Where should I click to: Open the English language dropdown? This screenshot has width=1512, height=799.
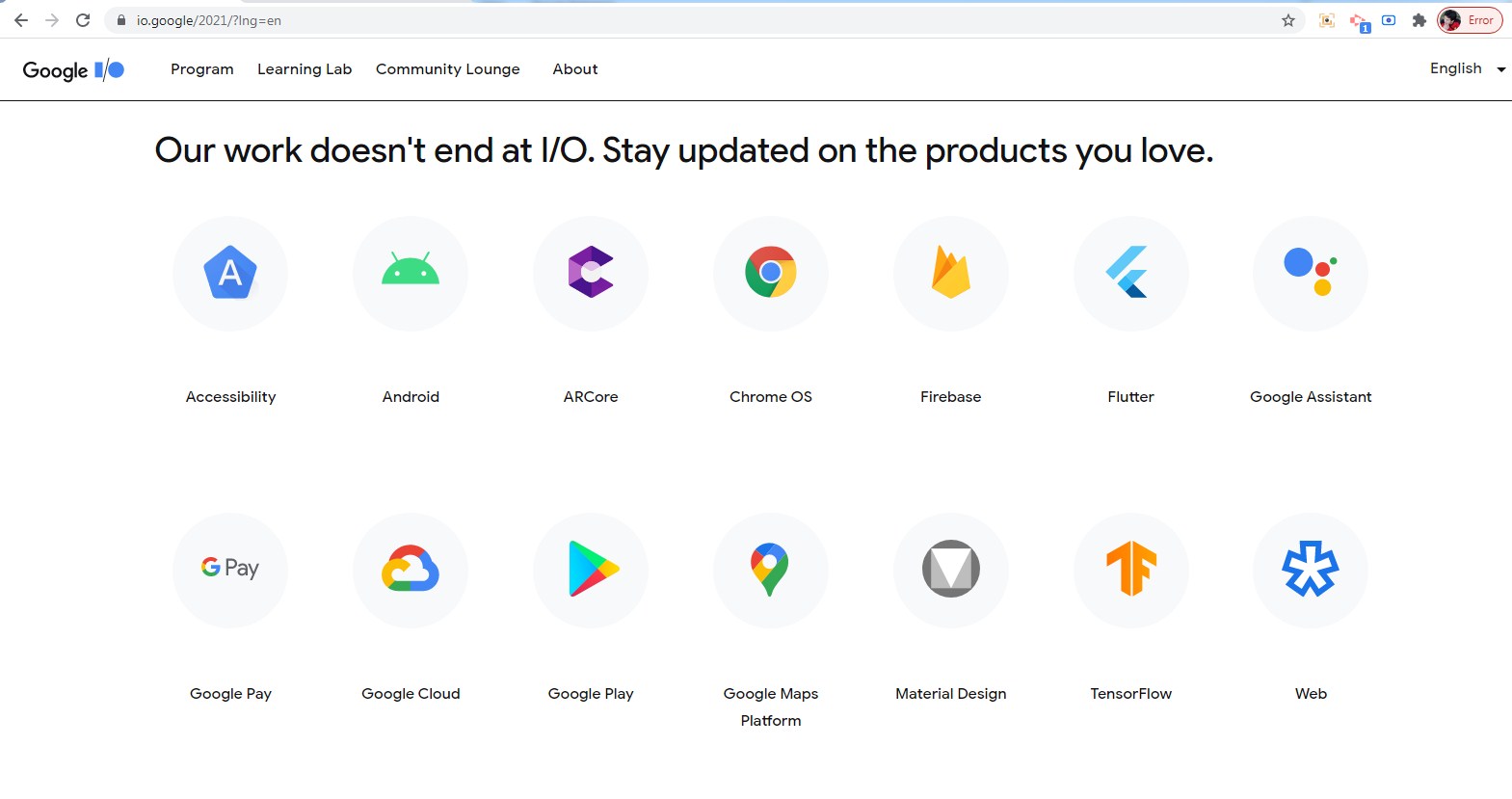(1467, 68)
